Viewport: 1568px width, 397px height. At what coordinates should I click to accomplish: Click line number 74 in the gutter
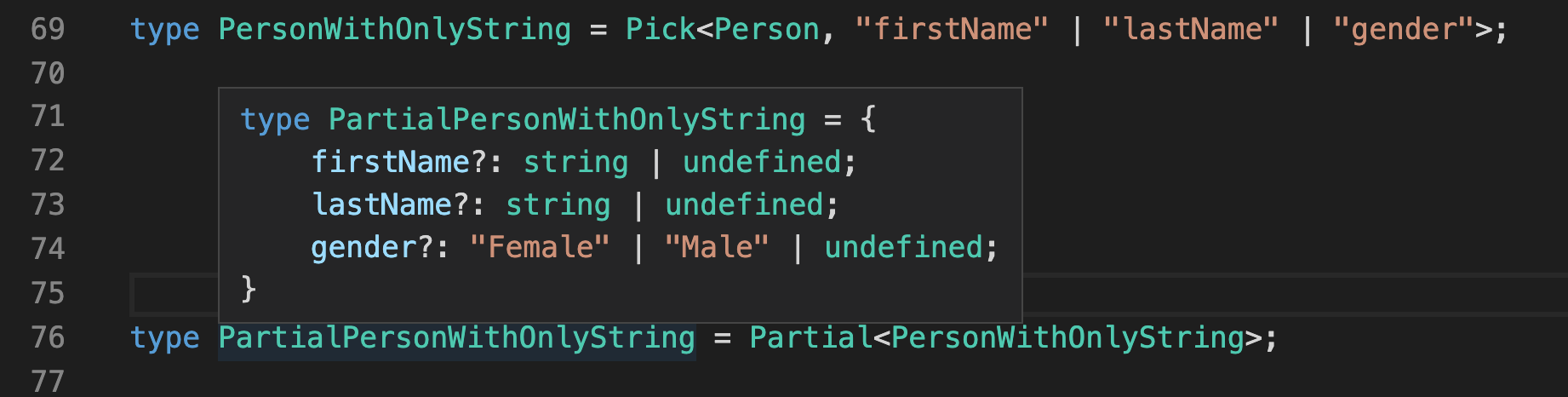click(48, 249)
